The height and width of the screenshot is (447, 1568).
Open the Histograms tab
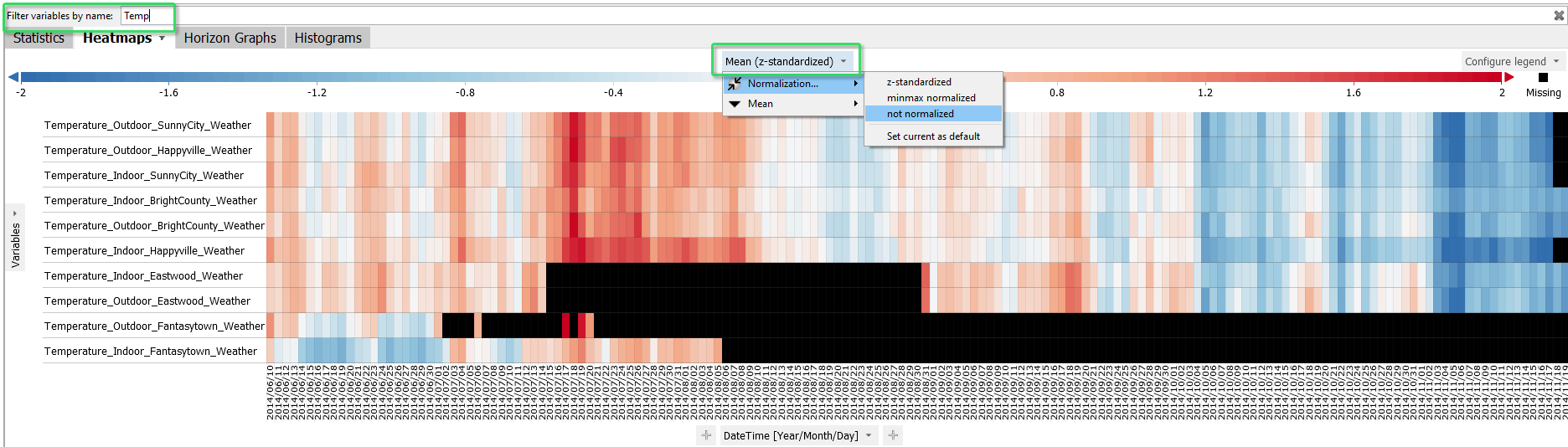pos(328,38)
